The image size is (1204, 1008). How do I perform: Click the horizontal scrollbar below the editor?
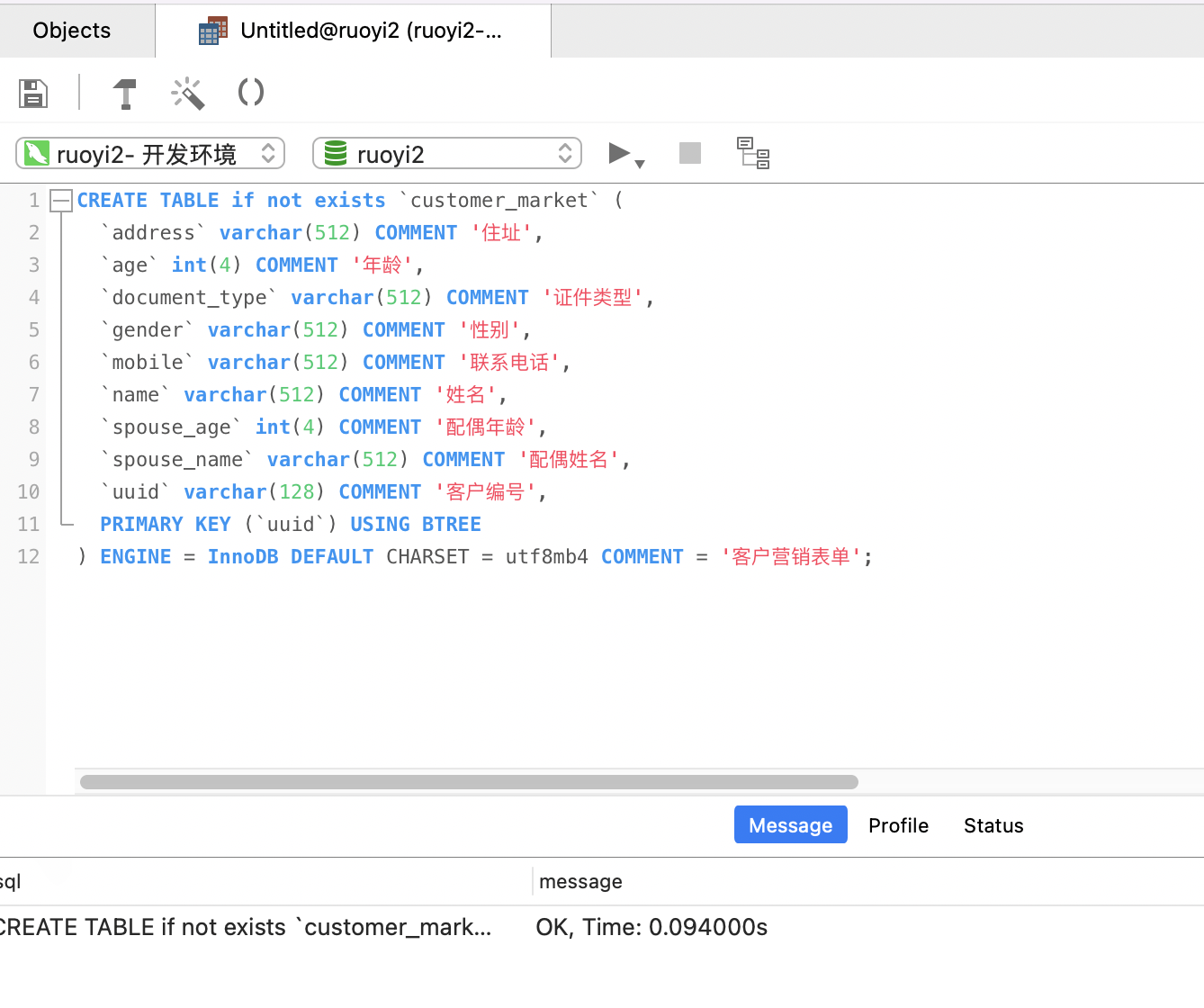pos(468,781)
